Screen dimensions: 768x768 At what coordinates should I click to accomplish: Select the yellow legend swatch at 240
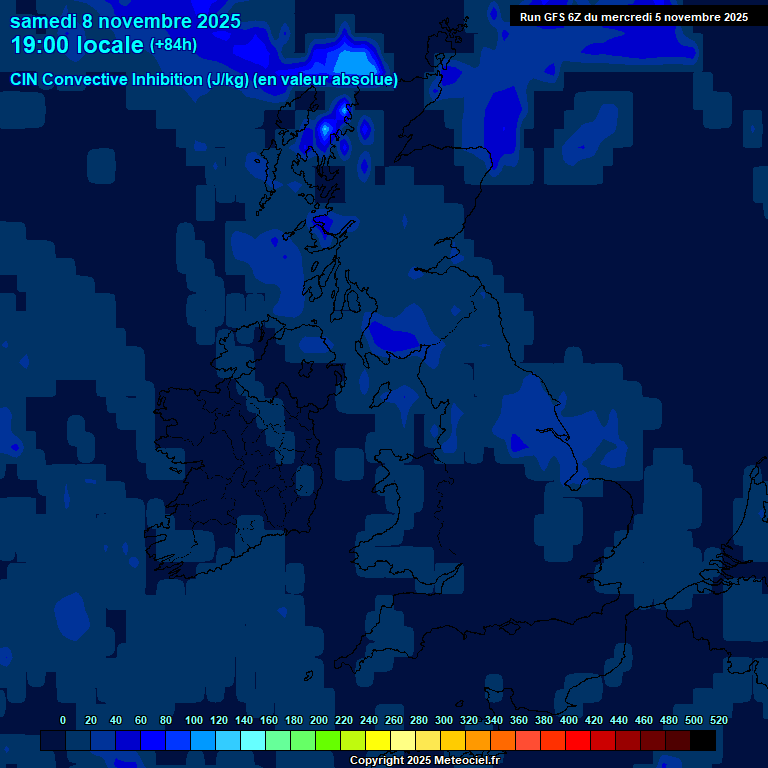[x=378, y=741]
